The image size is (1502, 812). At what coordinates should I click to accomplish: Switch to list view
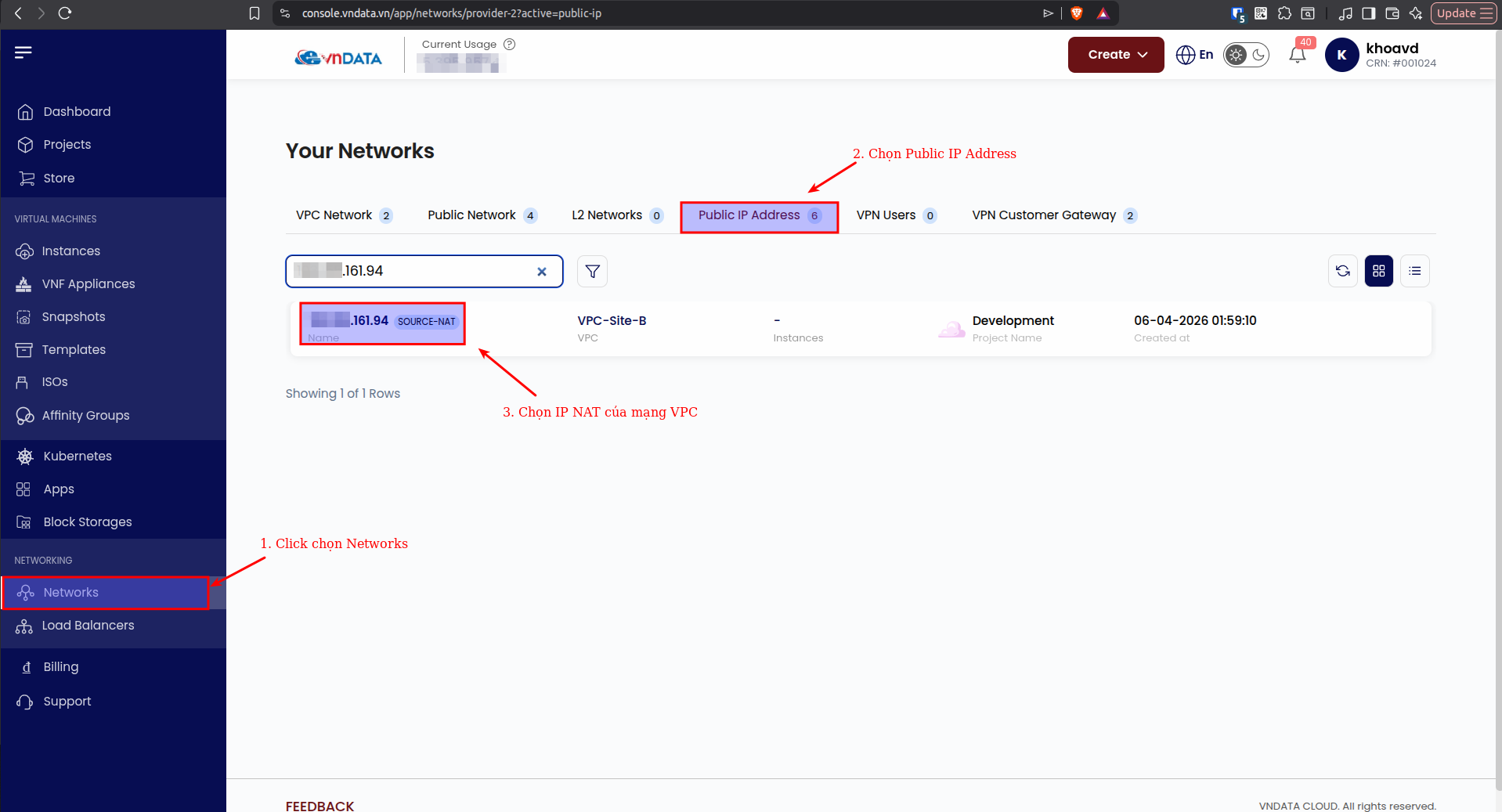1415,271
